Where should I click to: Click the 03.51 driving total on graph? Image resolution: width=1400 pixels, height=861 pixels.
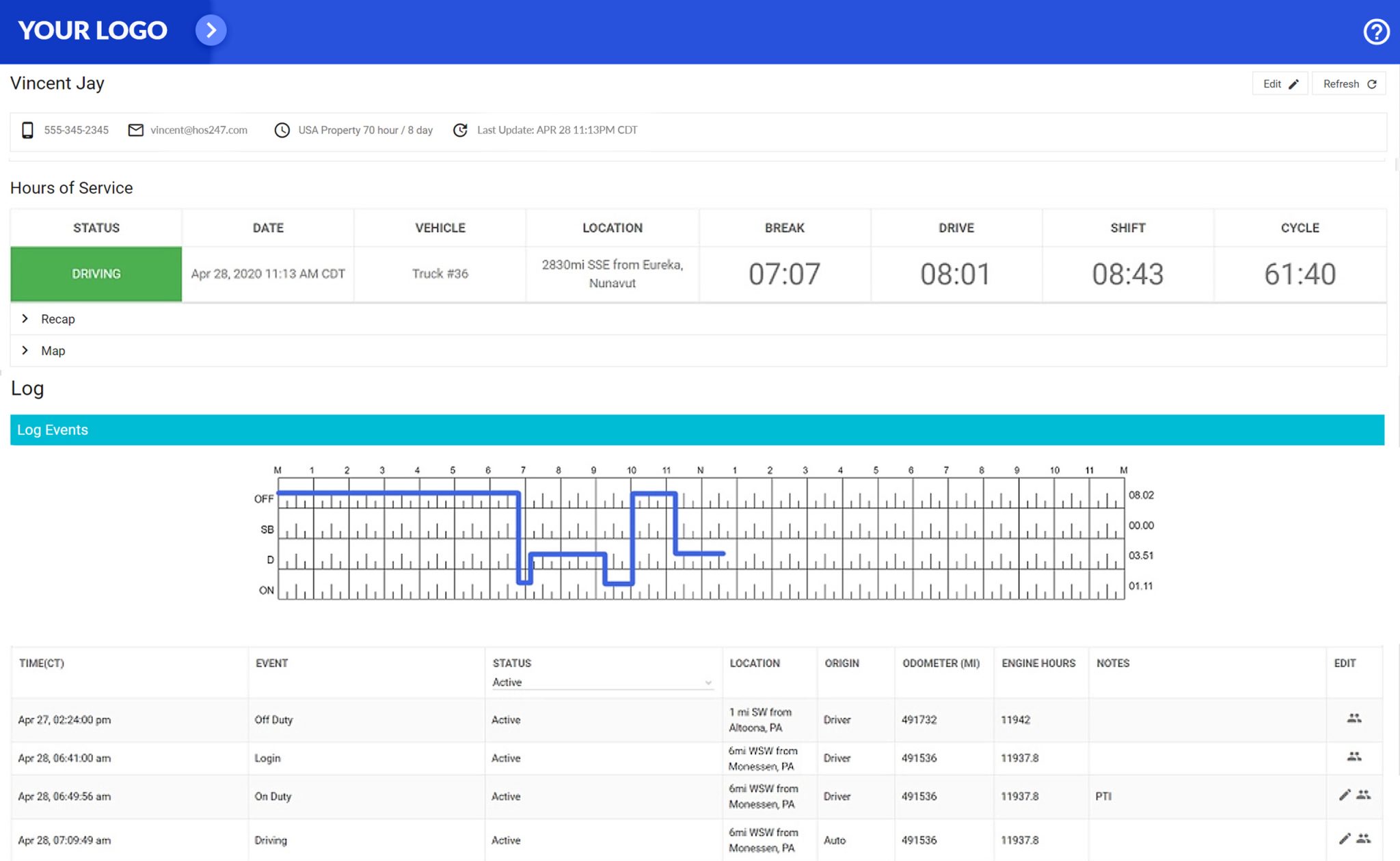pyautogui.click(x=1141, y=555)
